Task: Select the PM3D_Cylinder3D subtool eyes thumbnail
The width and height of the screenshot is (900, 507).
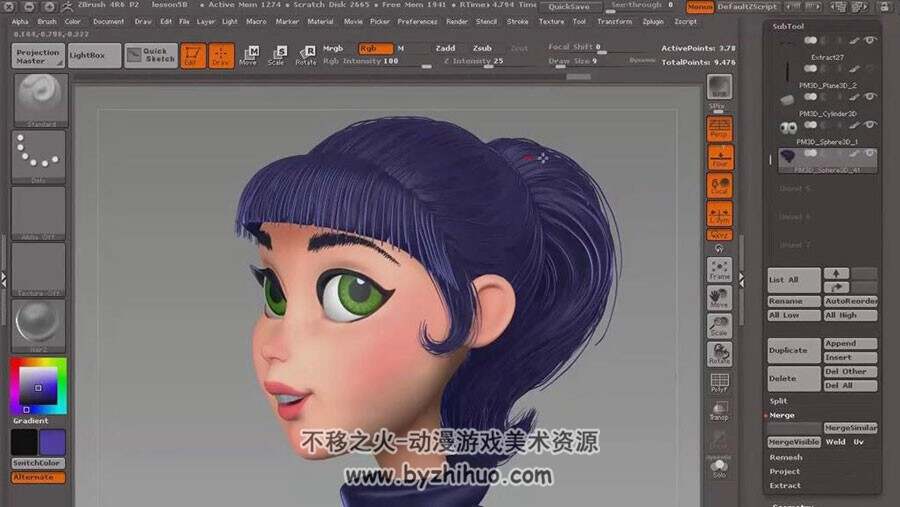Action: point(789,127)
